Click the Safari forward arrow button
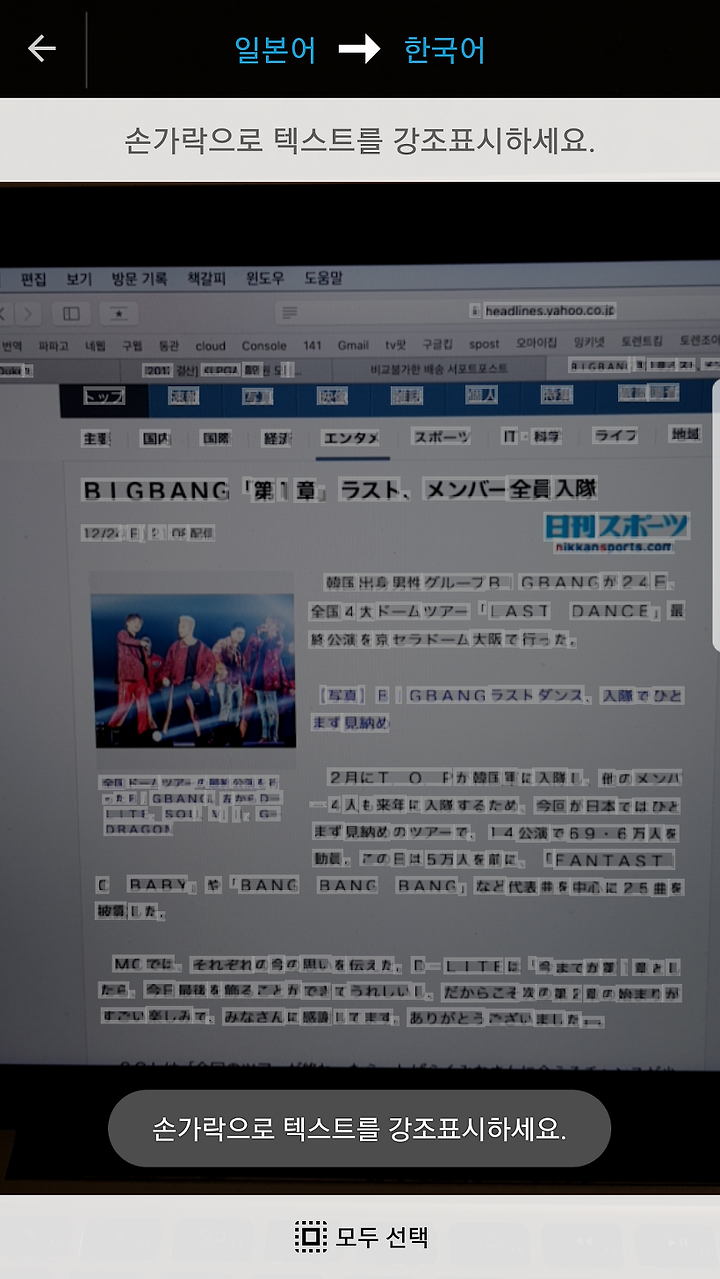Image resolution: width=720 pixels, height=1279 pixels. 27,314
